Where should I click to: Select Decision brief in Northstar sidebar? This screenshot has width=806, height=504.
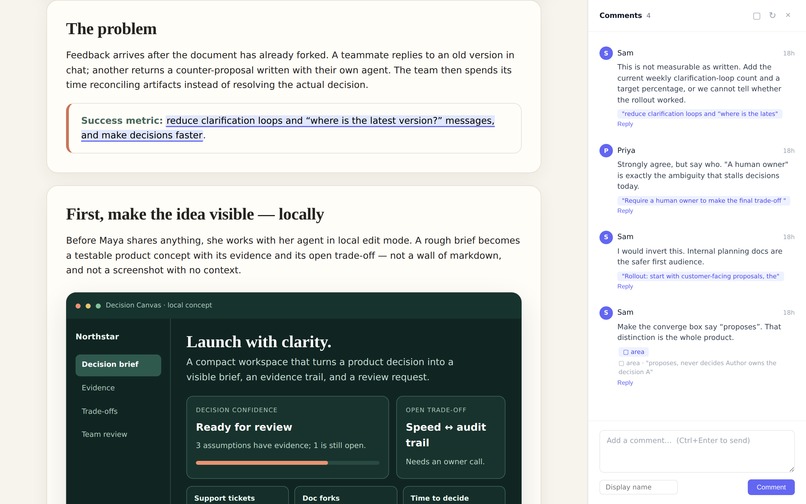click(x=118, y=365)
